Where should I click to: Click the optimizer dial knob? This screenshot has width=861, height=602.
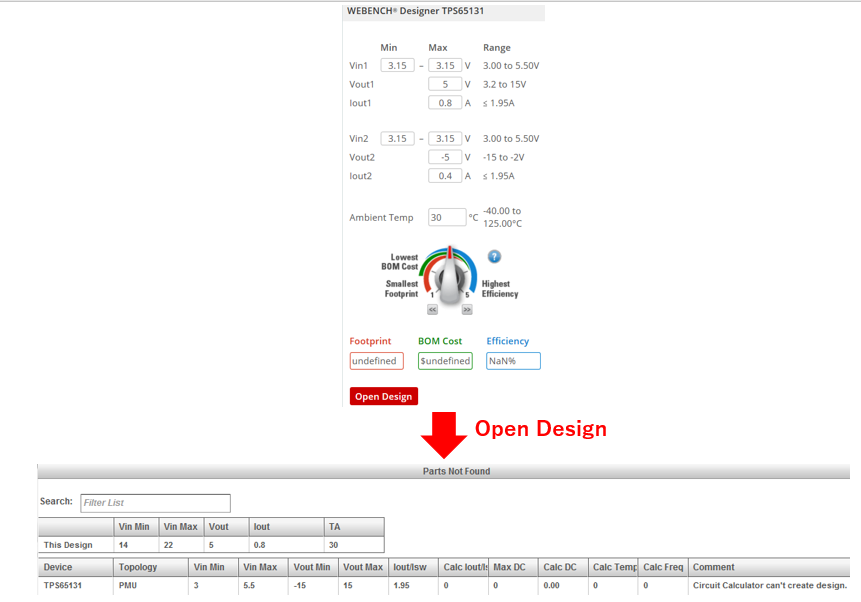pos(450,276)
